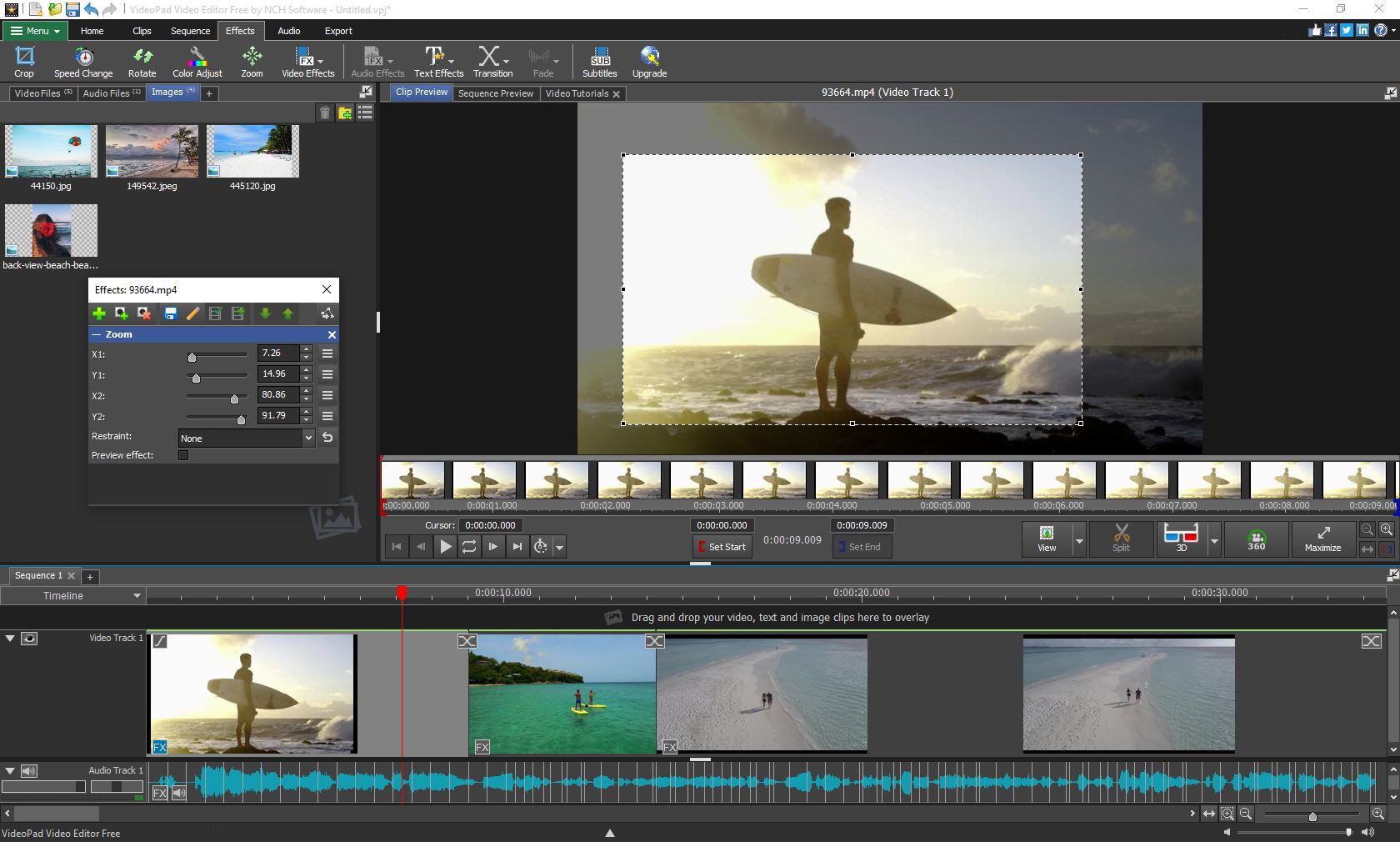
Task: Switch to the Sequence Preview tab
Action: (495, 93)
